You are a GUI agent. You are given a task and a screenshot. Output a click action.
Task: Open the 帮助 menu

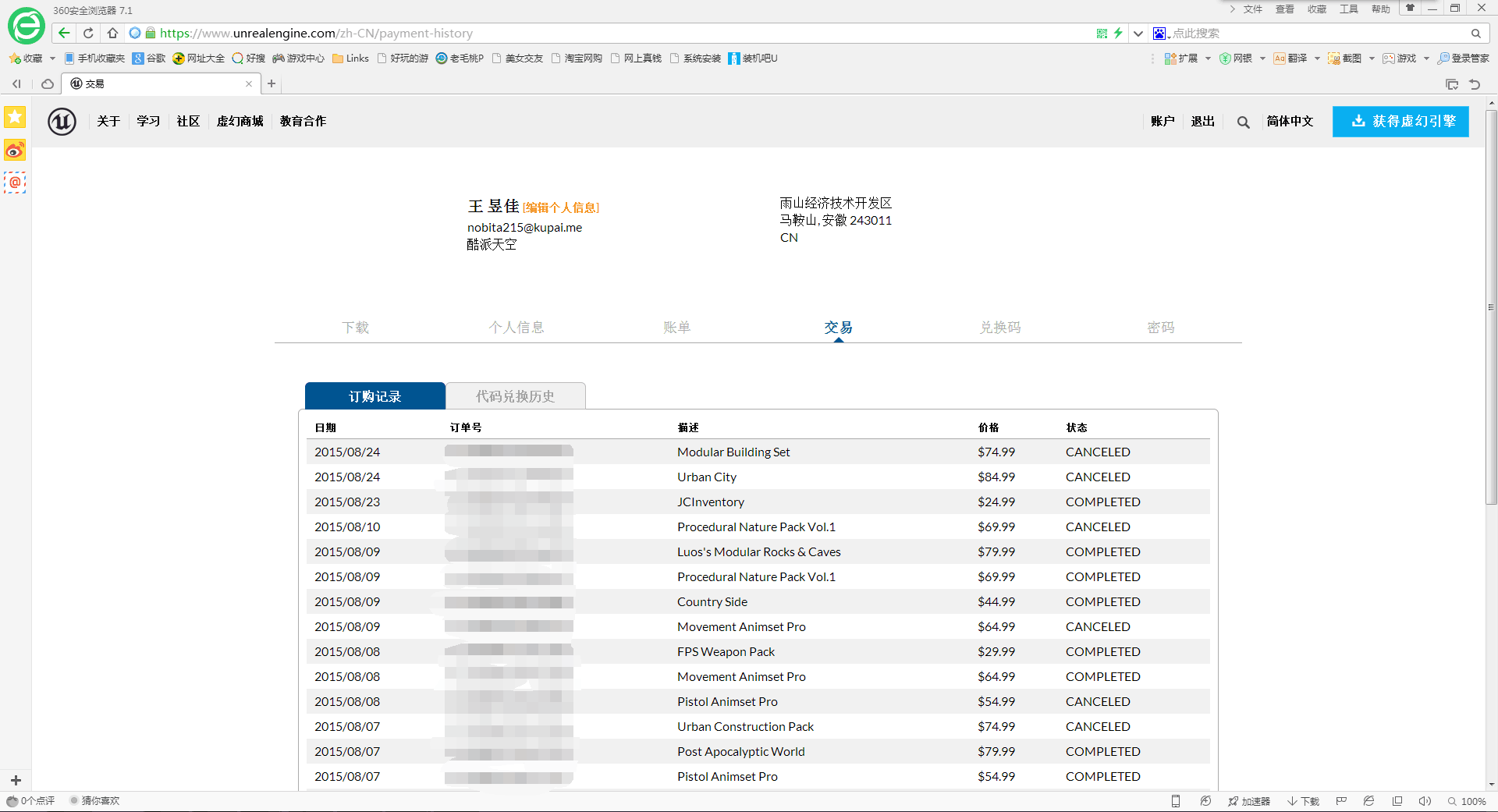click(x=1381, y=9)
